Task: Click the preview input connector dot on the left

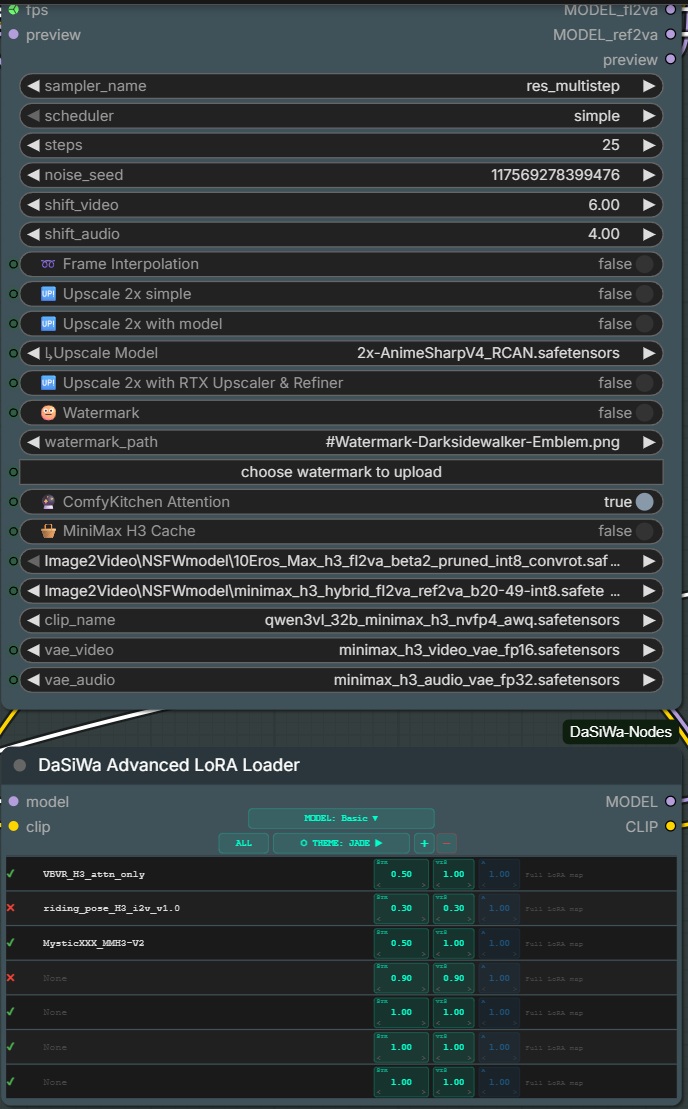Action: coord(13,34)
